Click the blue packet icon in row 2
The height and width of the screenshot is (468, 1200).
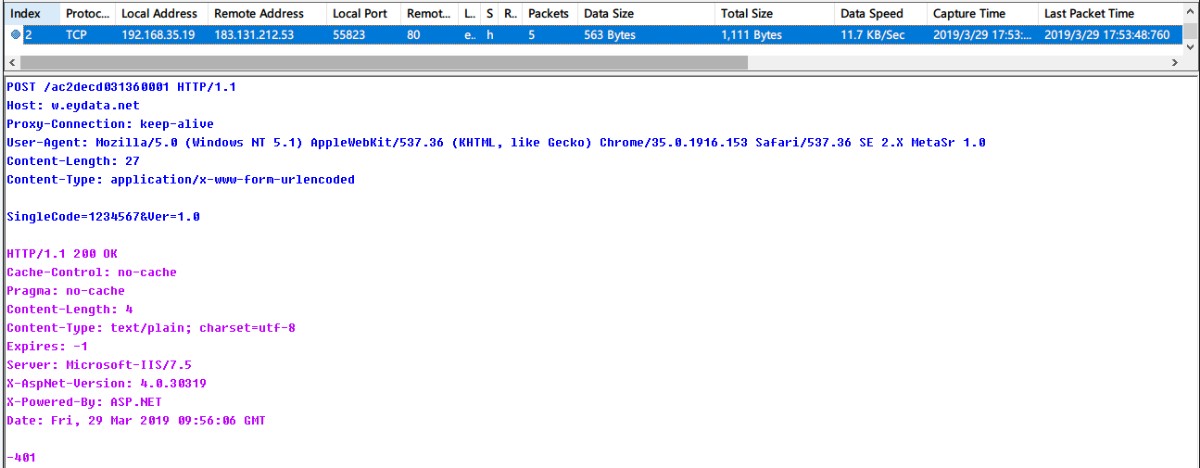16,34
